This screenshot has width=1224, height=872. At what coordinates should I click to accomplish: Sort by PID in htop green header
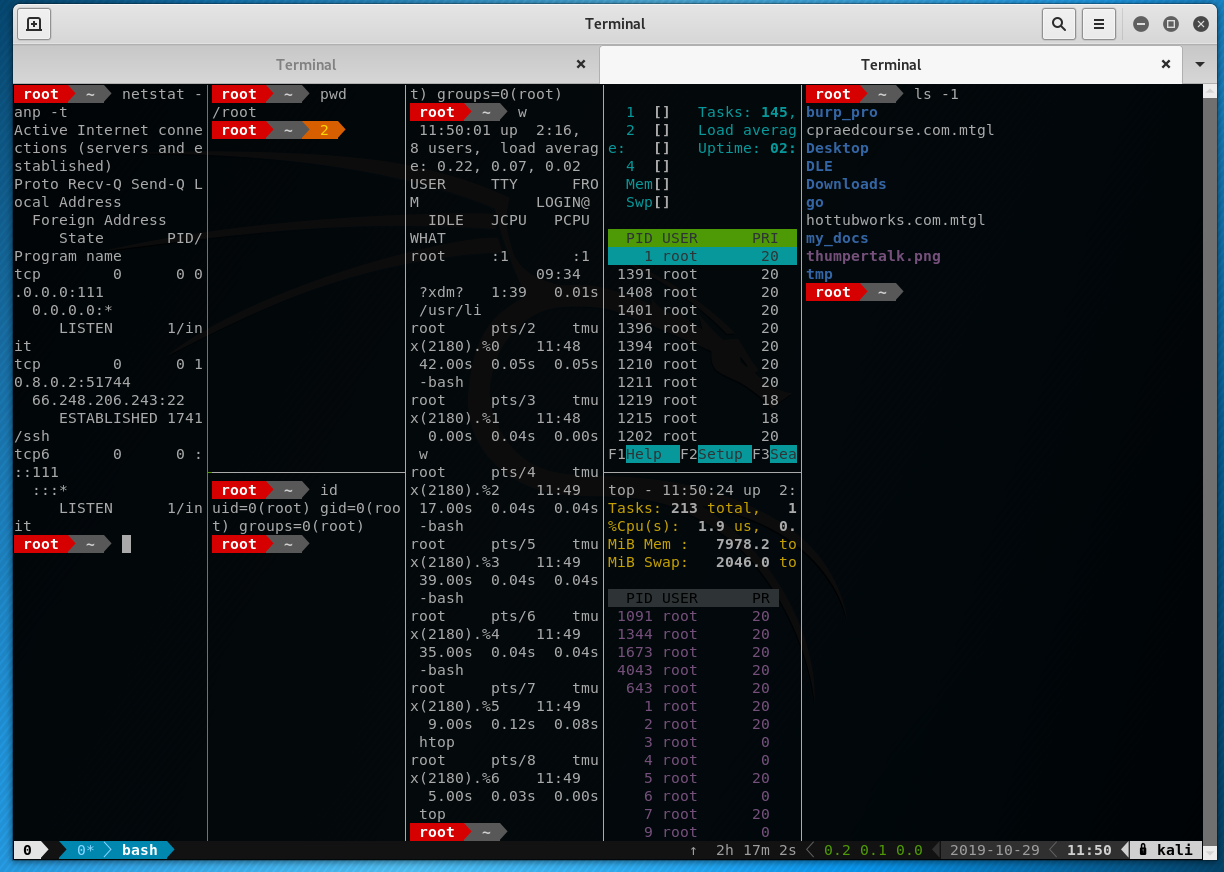(x=639, y=238)
